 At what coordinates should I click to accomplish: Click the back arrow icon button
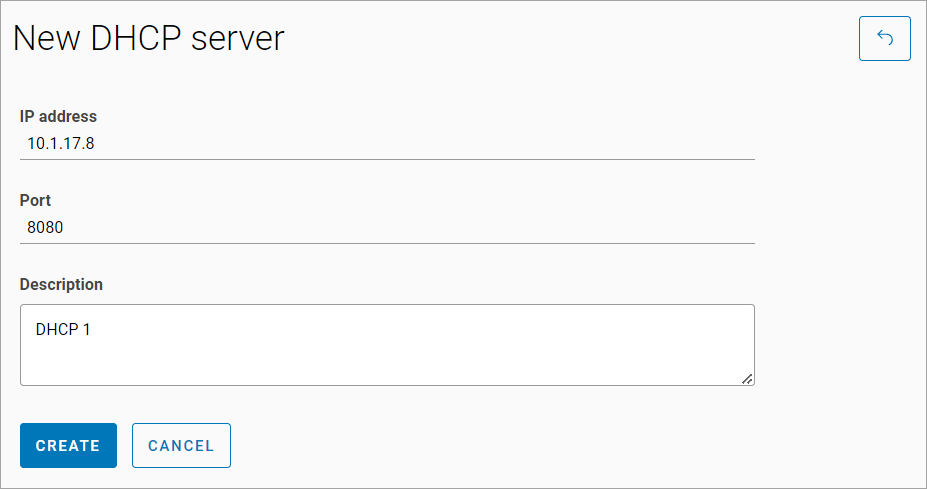tap(884, 38)
